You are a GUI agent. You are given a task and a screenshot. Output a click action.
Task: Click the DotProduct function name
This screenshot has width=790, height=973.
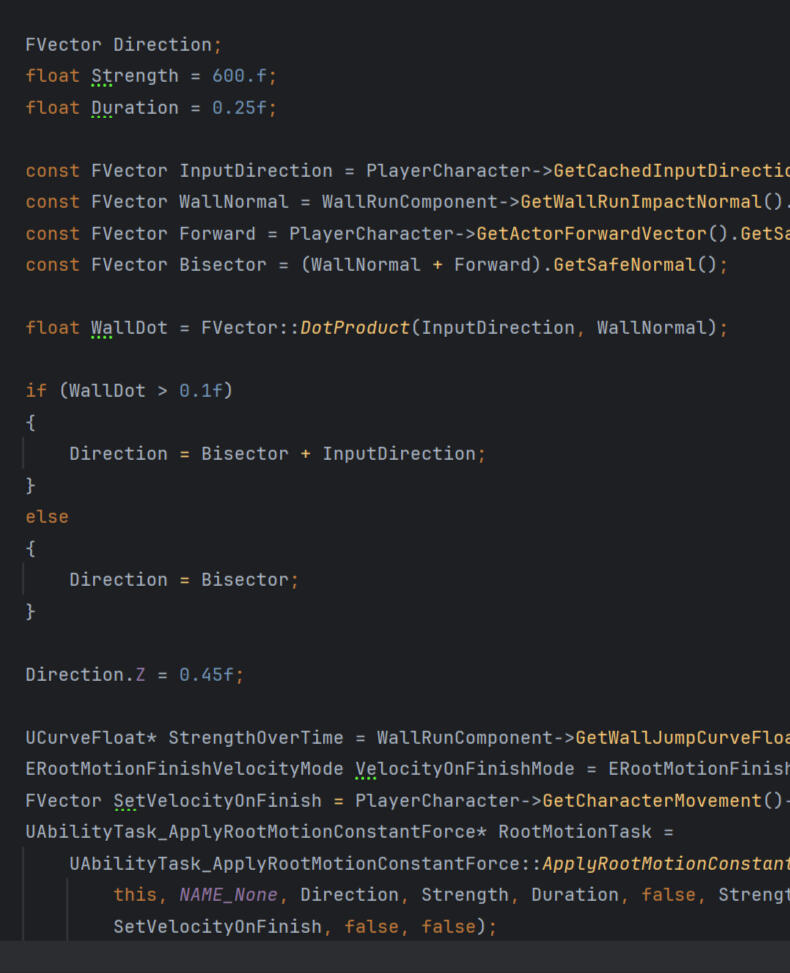pos(355,328)
